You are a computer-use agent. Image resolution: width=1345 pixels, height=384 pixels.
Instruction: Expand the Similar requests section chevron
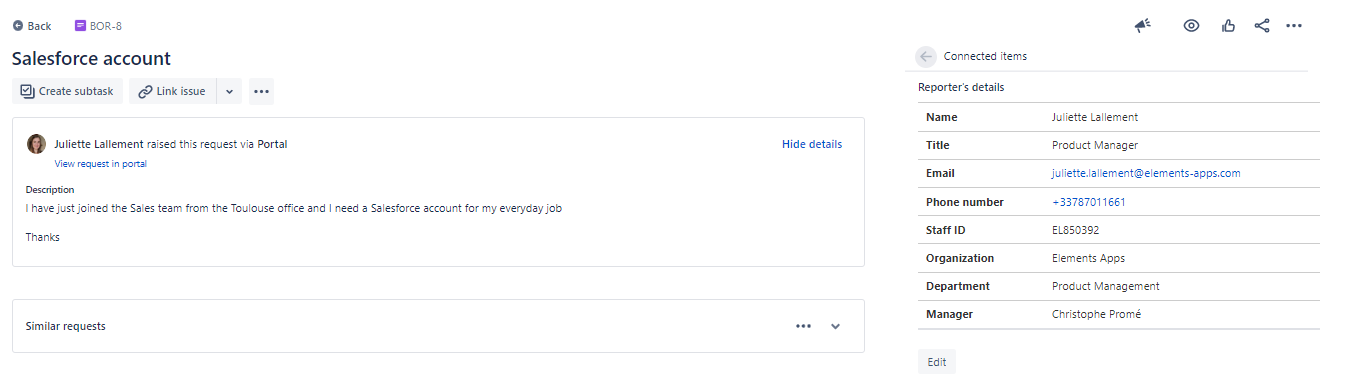pyautogui.click(x=836, y=326)
